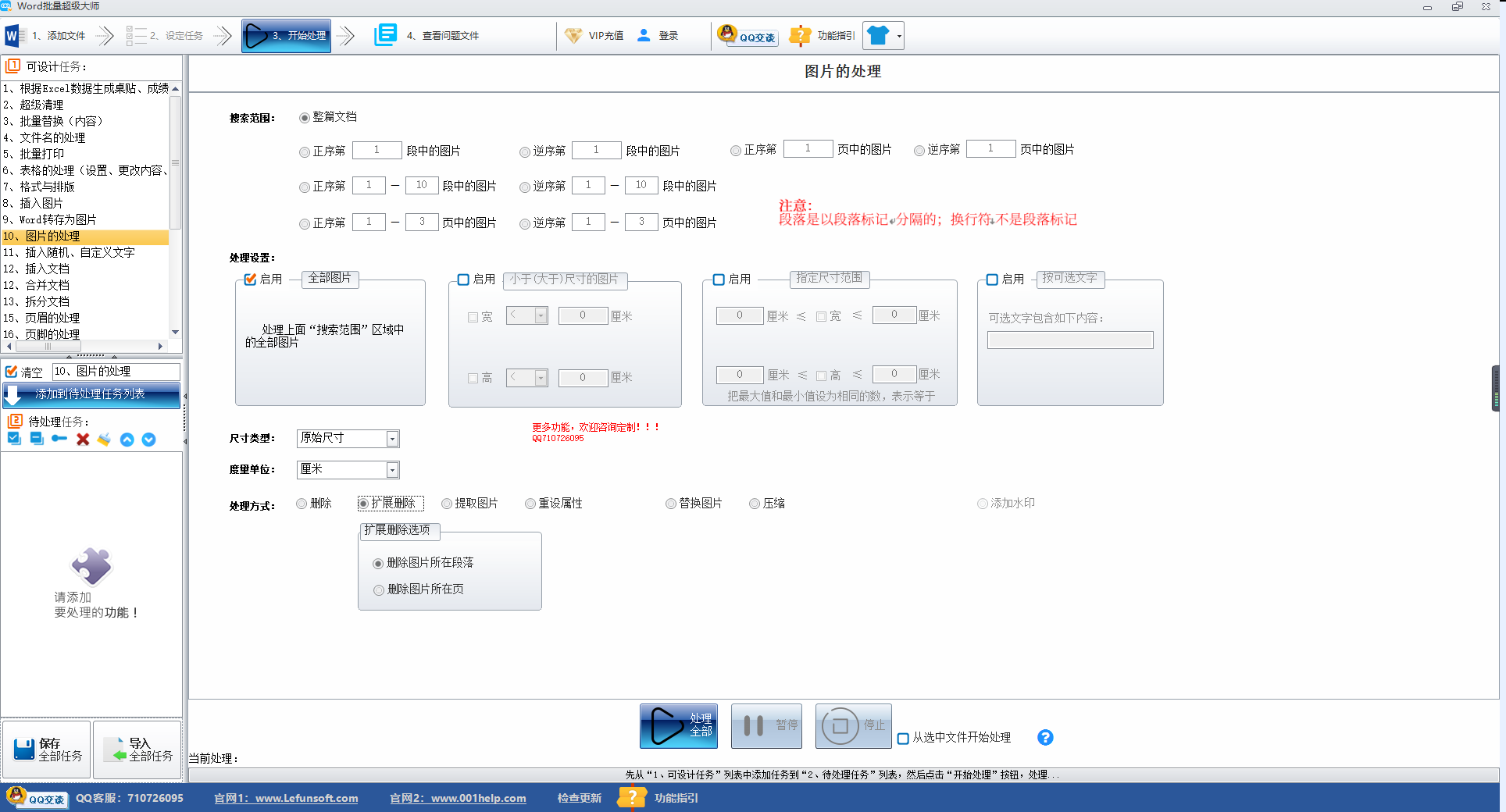The height and width of the screenshot is (812, 1506).
Task: Open the 度量单位 dropdown
Action: tap(392, 470)
